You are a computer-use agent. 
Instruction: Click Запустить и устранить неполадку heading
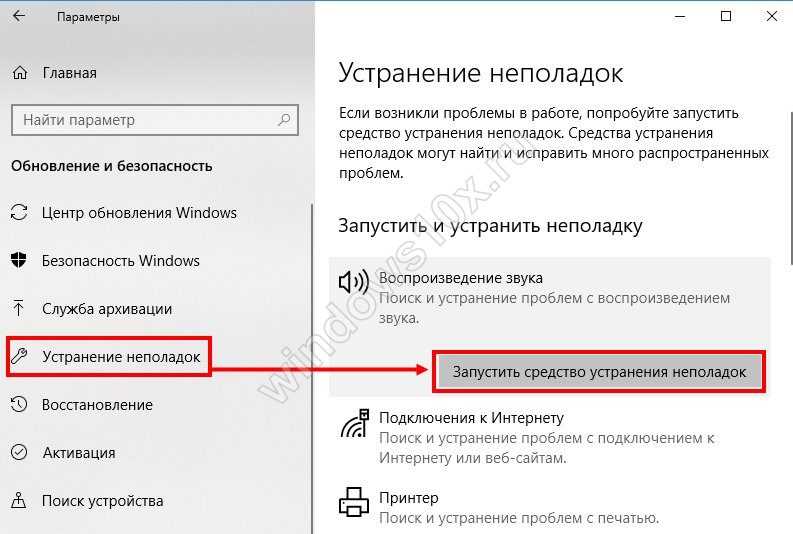tap(490, 225)
